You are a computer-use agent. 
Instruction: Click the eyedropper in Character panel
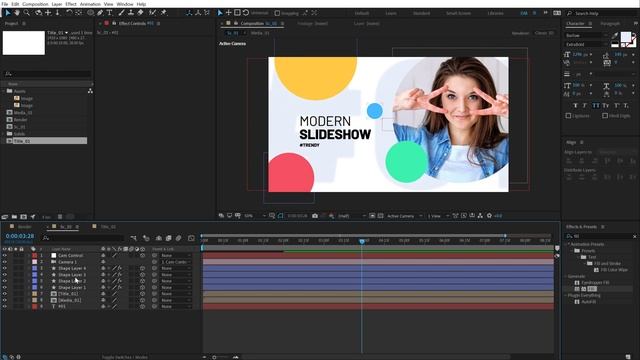pyautogui.click(x=615, y=36)
